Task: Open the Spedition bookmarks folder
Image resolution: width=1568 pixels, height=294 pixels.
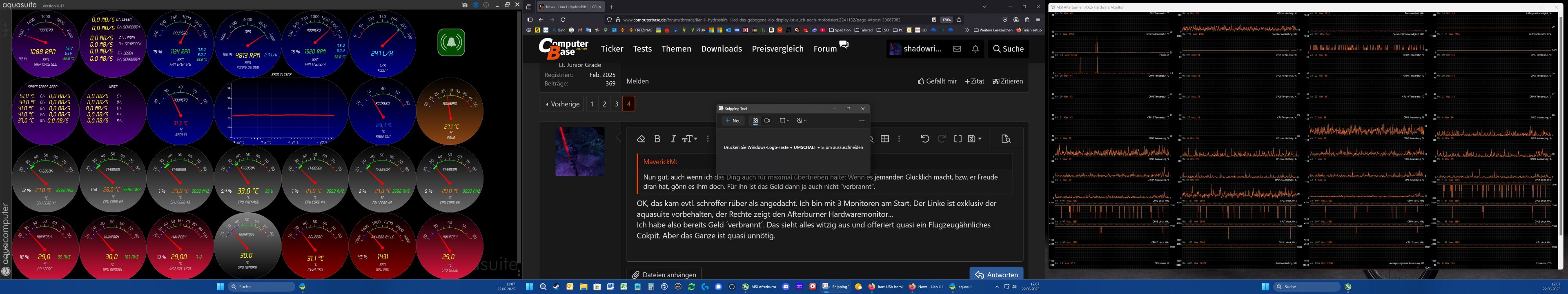Action: pos(840,30)
